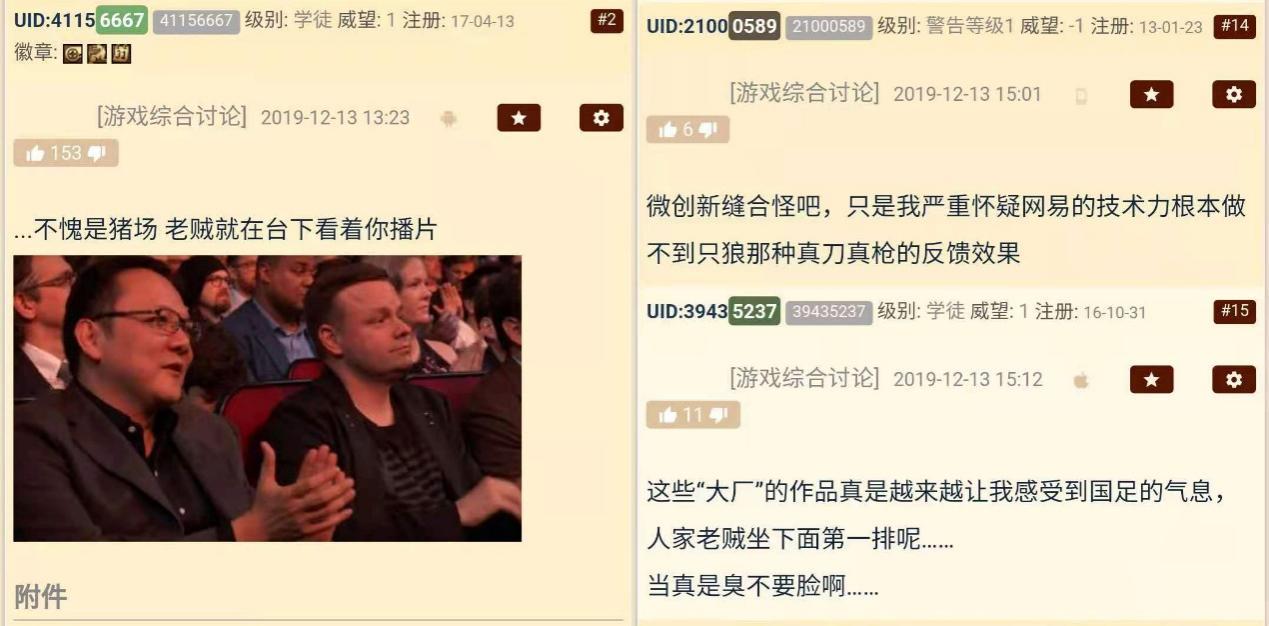Screen dimensions: 1269x626
Task: Click the 附件 attachments heading
Action: pyautogui.click(x=41, y=597)
